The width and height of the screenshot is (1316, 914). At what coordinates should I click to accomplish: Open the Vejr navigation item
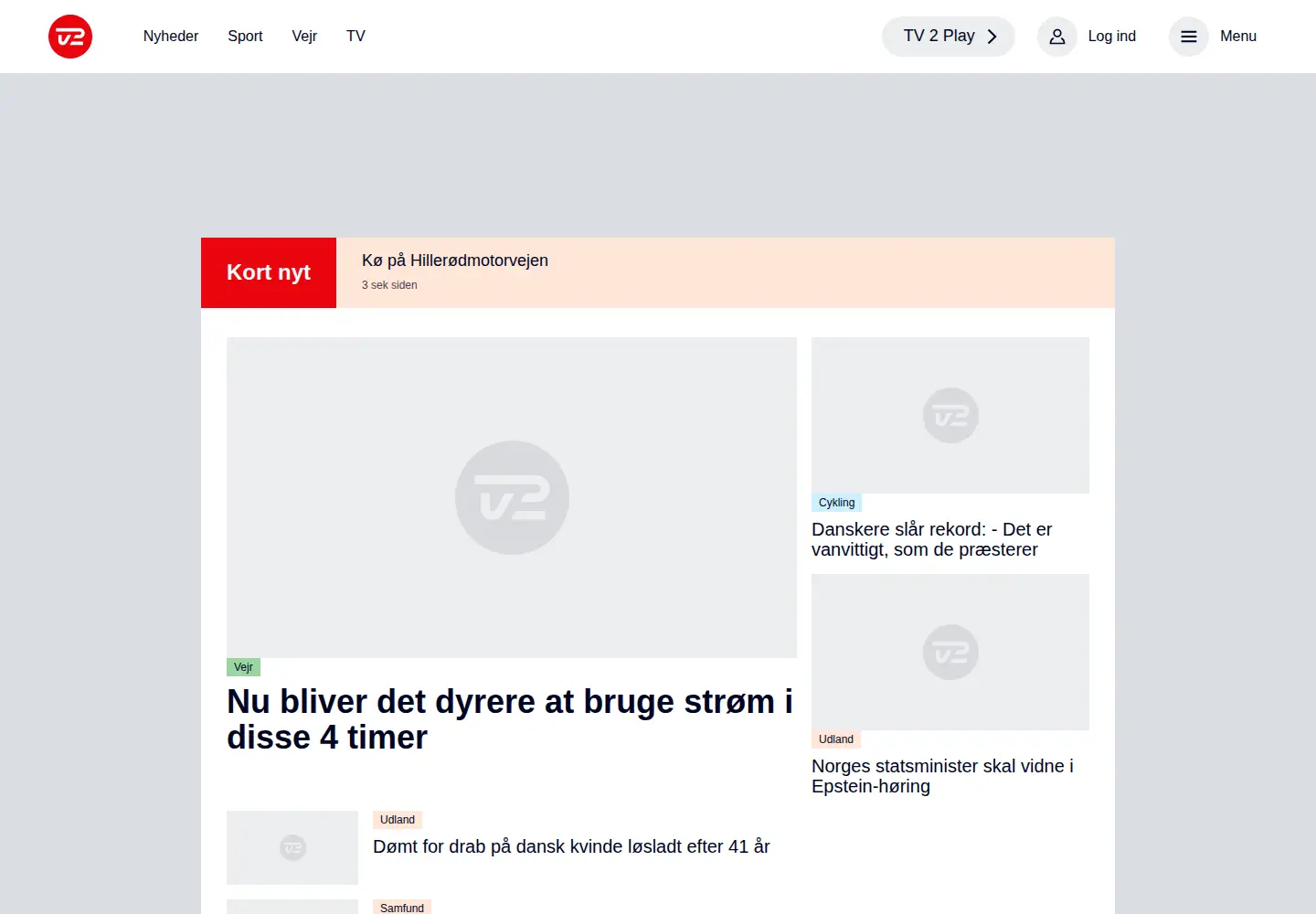click(x=304, y=37)
